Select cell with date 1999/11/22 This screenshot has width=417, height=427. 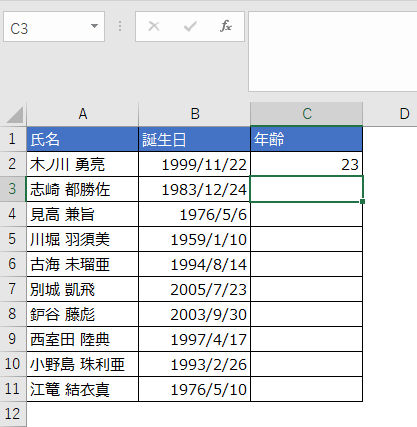(x=195, y=164)
